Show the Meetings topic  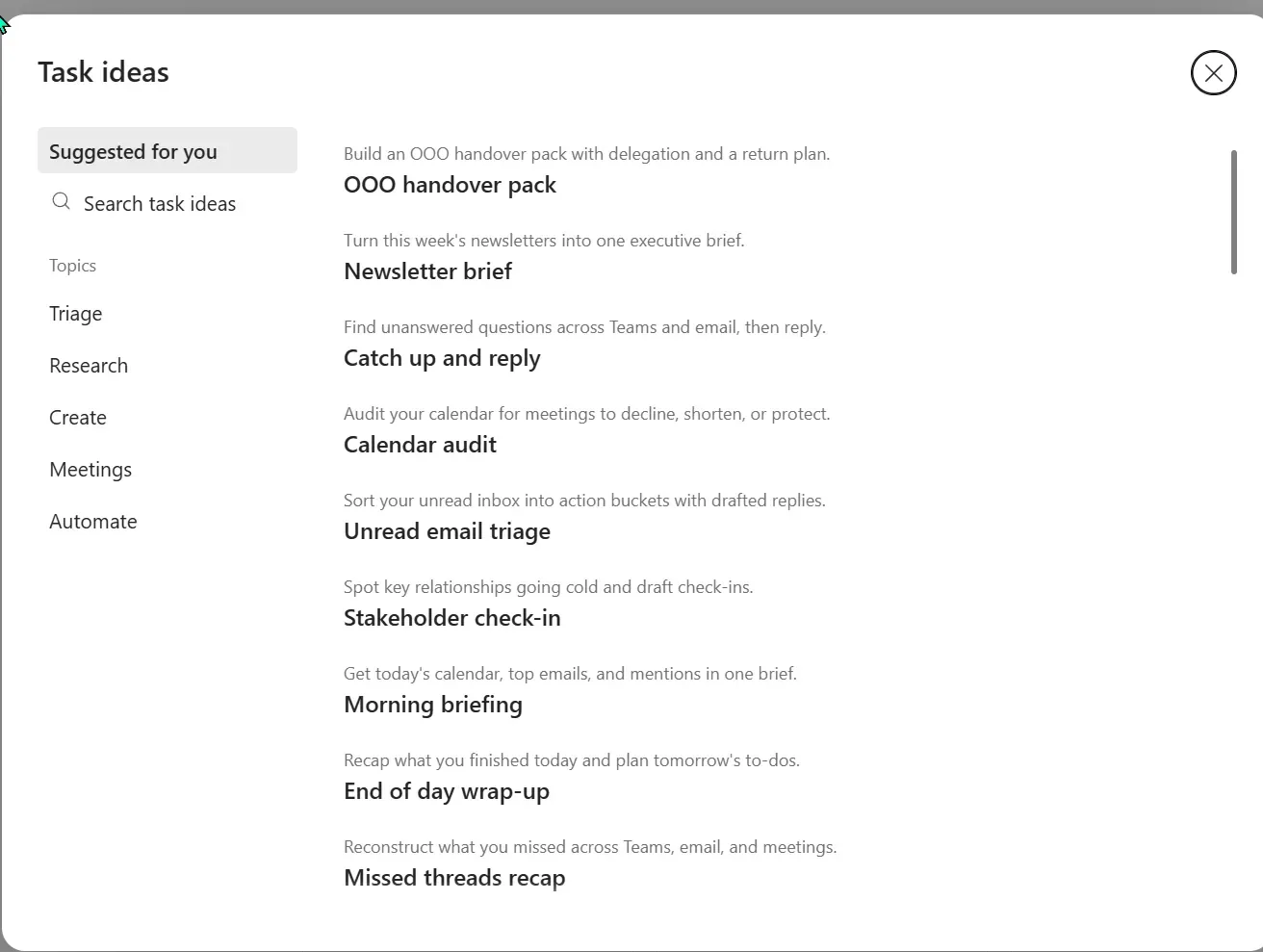coord(90,470)
